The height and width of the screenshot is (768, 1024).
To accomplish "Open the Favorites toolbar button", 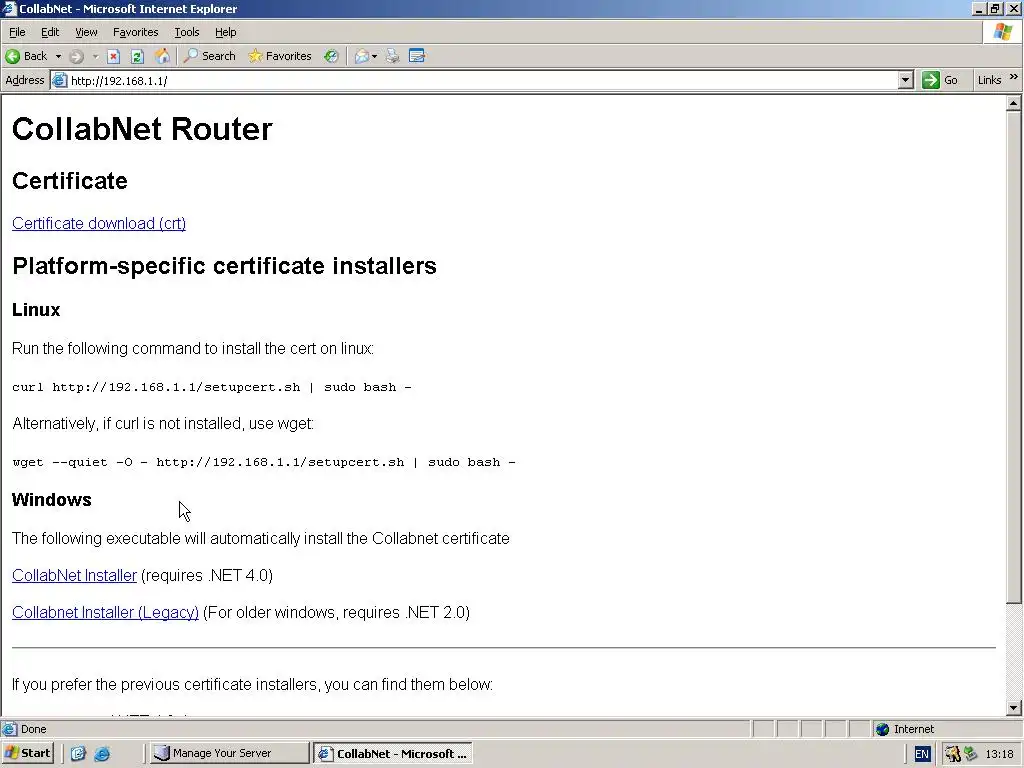I will [280, 56].
